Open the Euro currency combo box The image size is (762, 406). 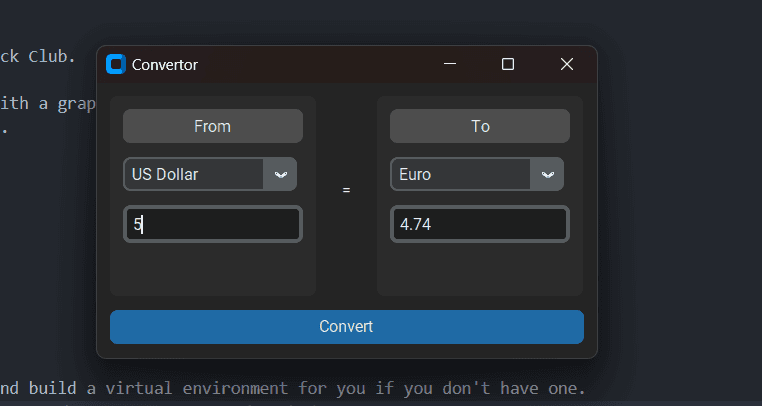click(461, 174)
